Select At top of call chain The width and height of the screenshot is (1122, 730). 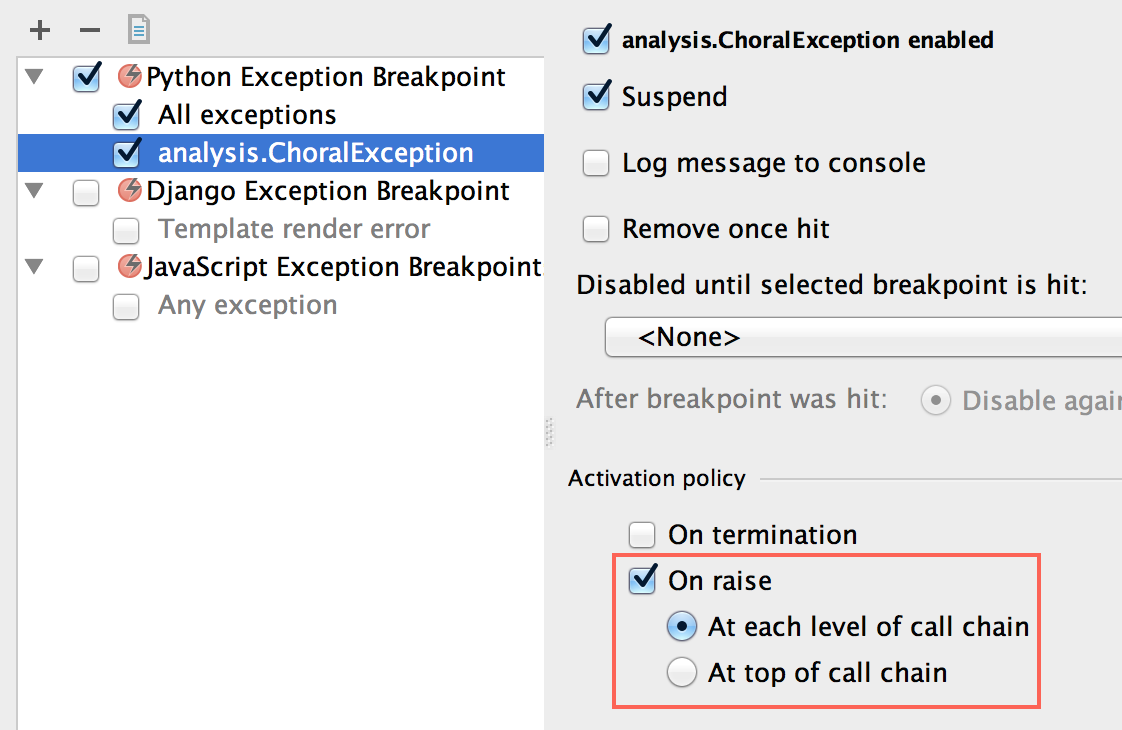(681, 673)
